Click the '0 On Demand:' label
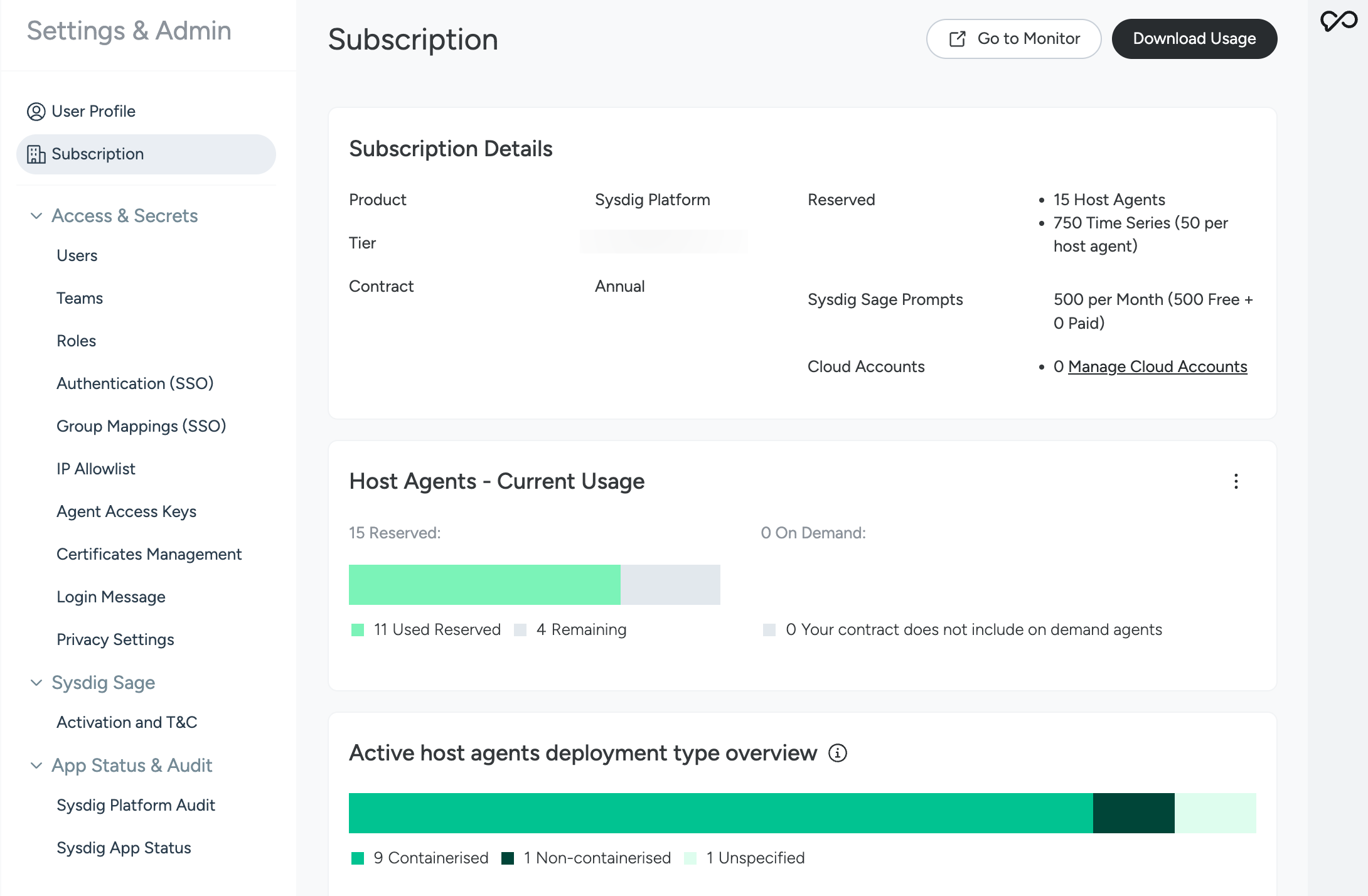 tap(813, 533)
